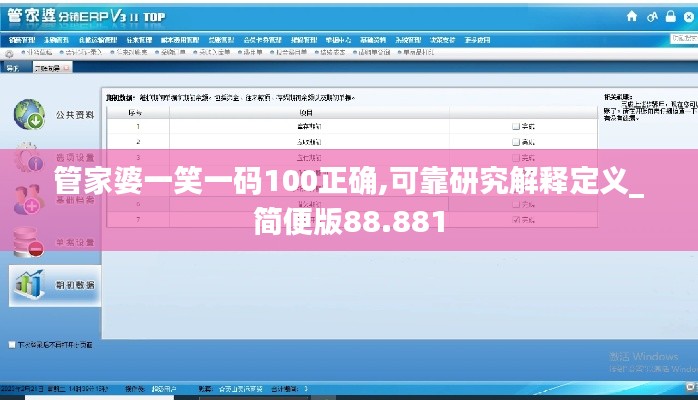Open the 基础资料 menu

pos(373,40)
